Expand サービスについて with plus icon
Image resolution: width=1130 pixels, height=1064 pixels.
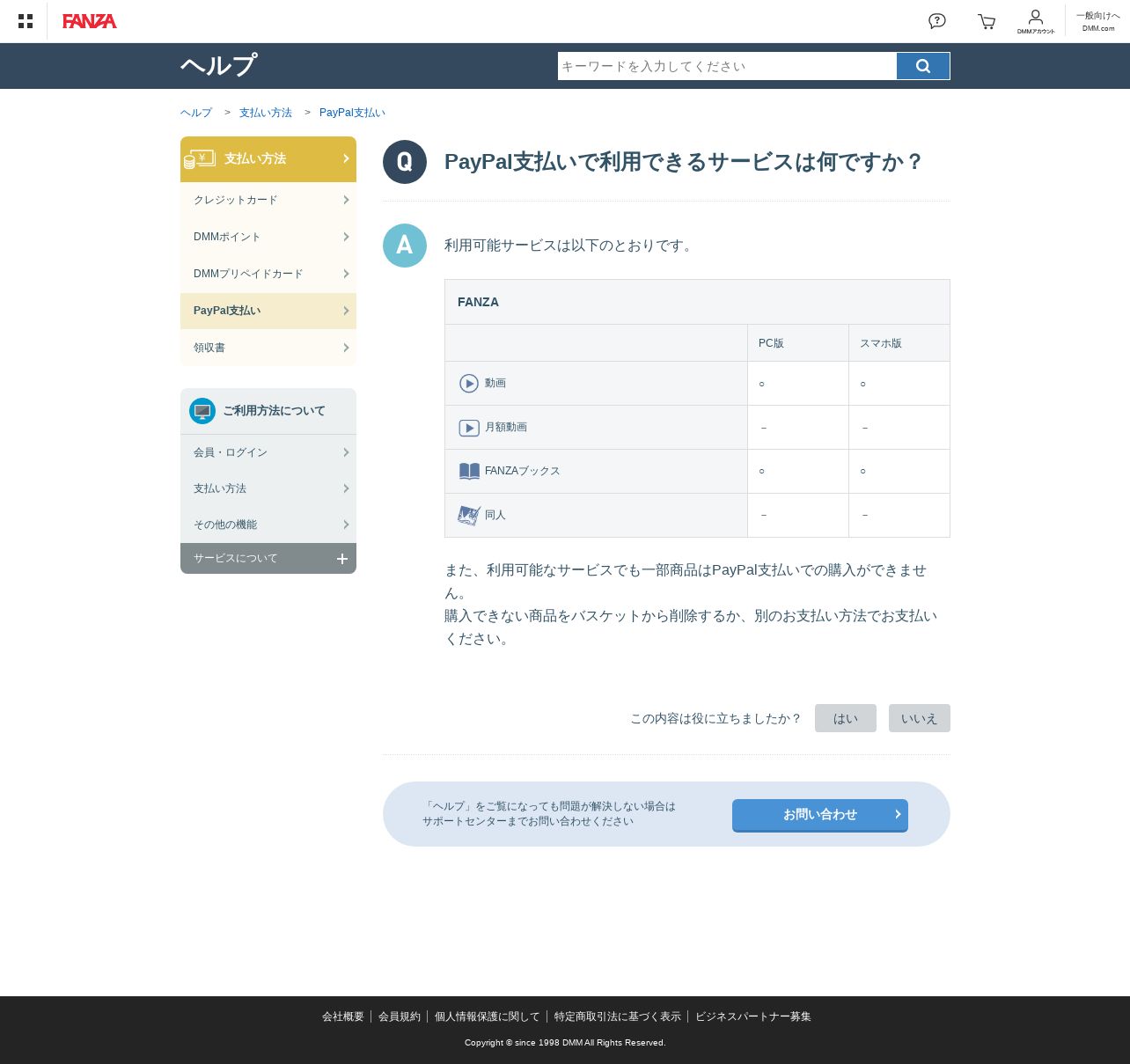click(342, 559)
